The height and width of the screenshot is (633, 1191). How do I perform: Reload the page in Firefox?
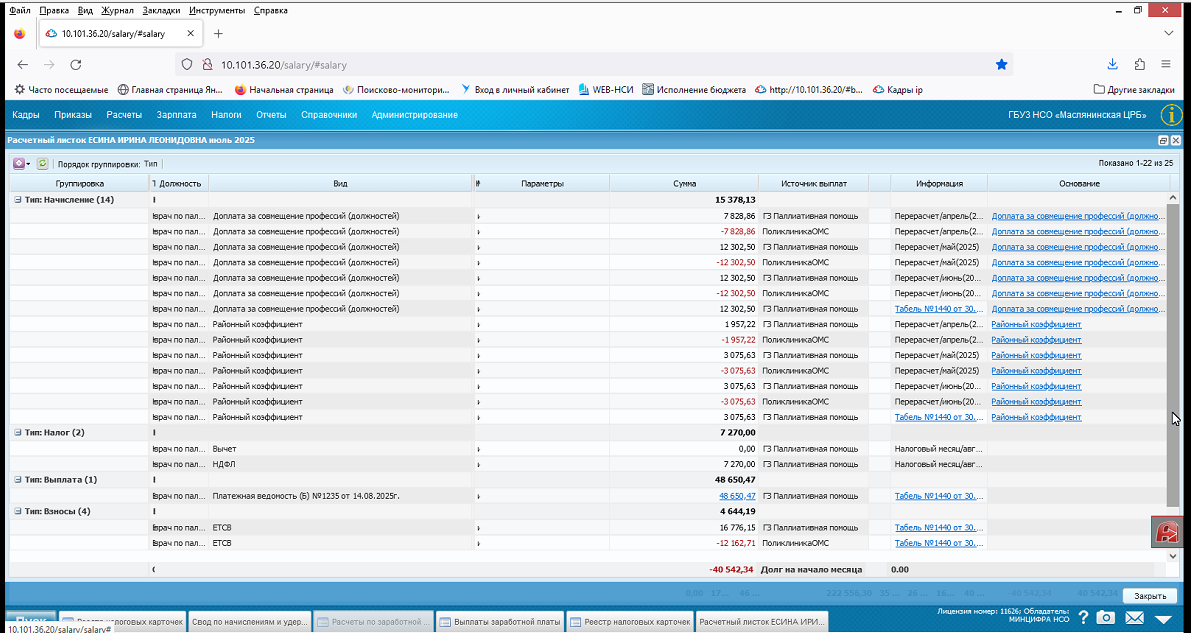coord(75,65)
